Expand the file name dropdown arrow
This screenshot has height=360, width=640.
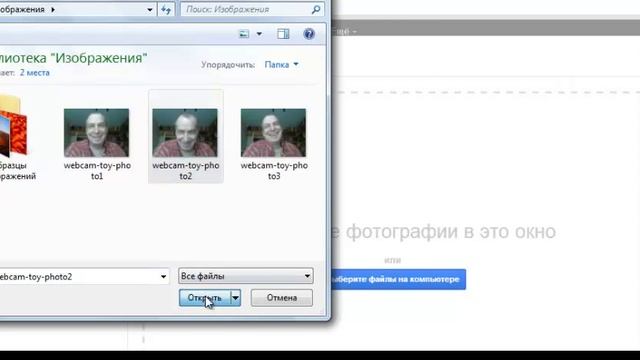pyautogui.click(x=163, y=277)
